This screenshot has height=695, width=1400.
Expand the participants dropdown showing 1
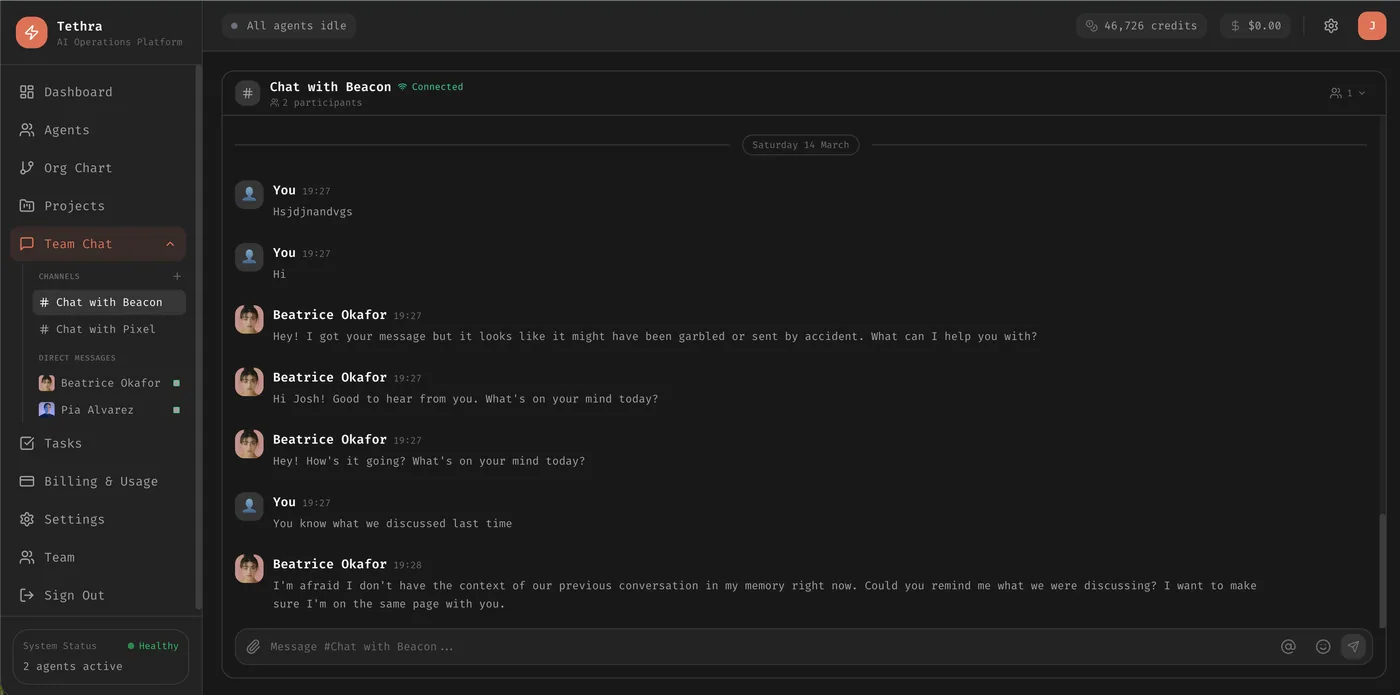1347,93
